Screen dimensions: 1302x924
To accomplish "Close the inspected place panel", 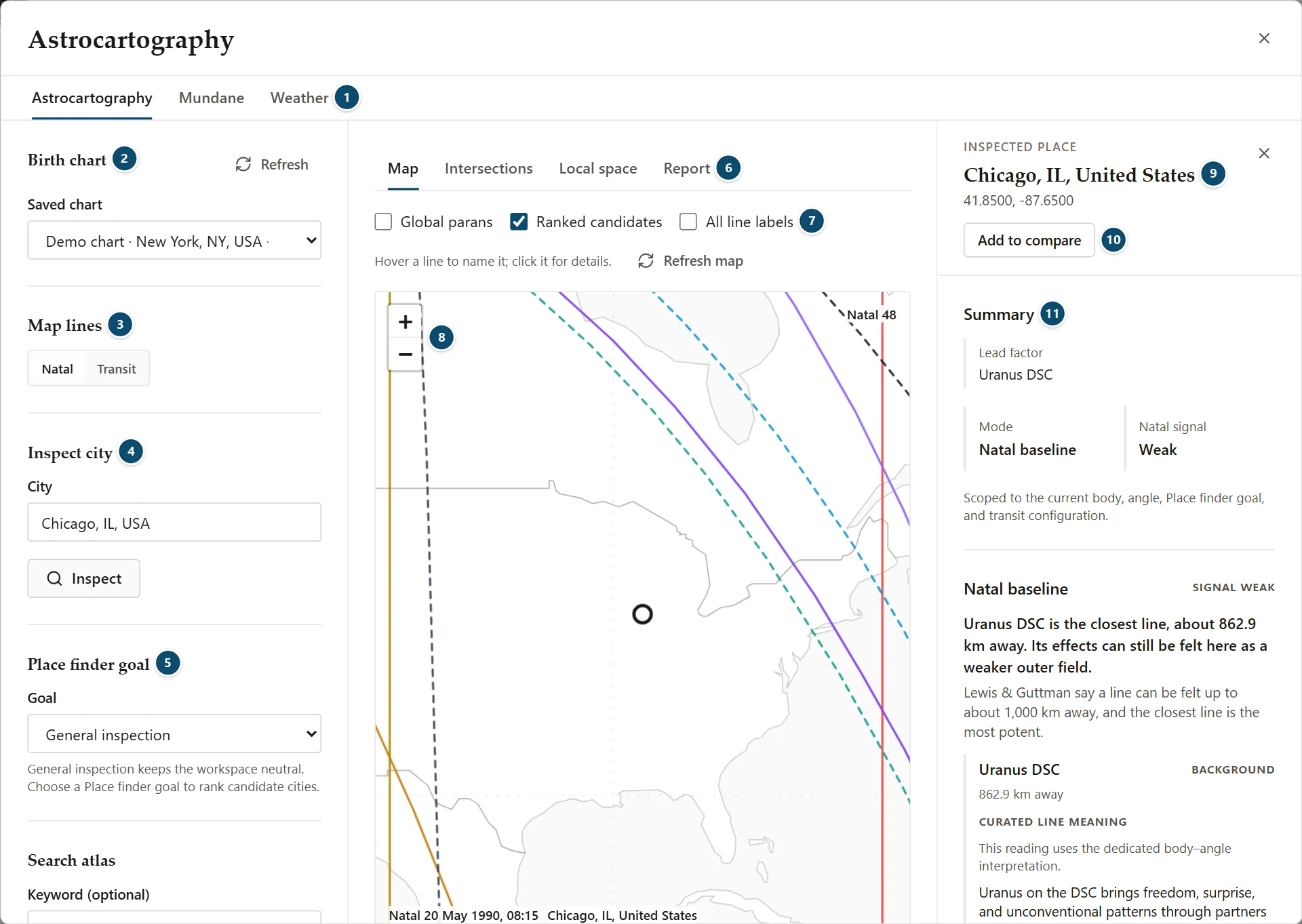I will 1264,153.
